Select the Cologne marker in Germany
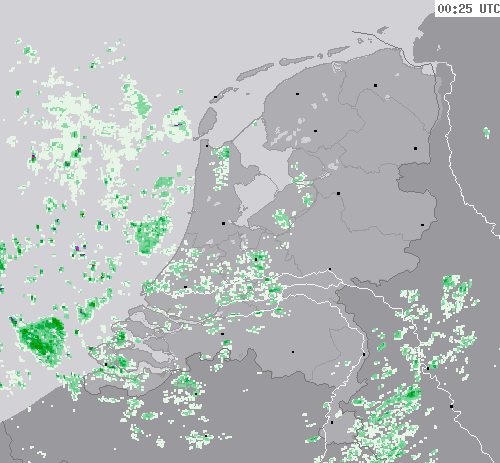Screen dimensions: 500x463 click(x=451, y=406)
